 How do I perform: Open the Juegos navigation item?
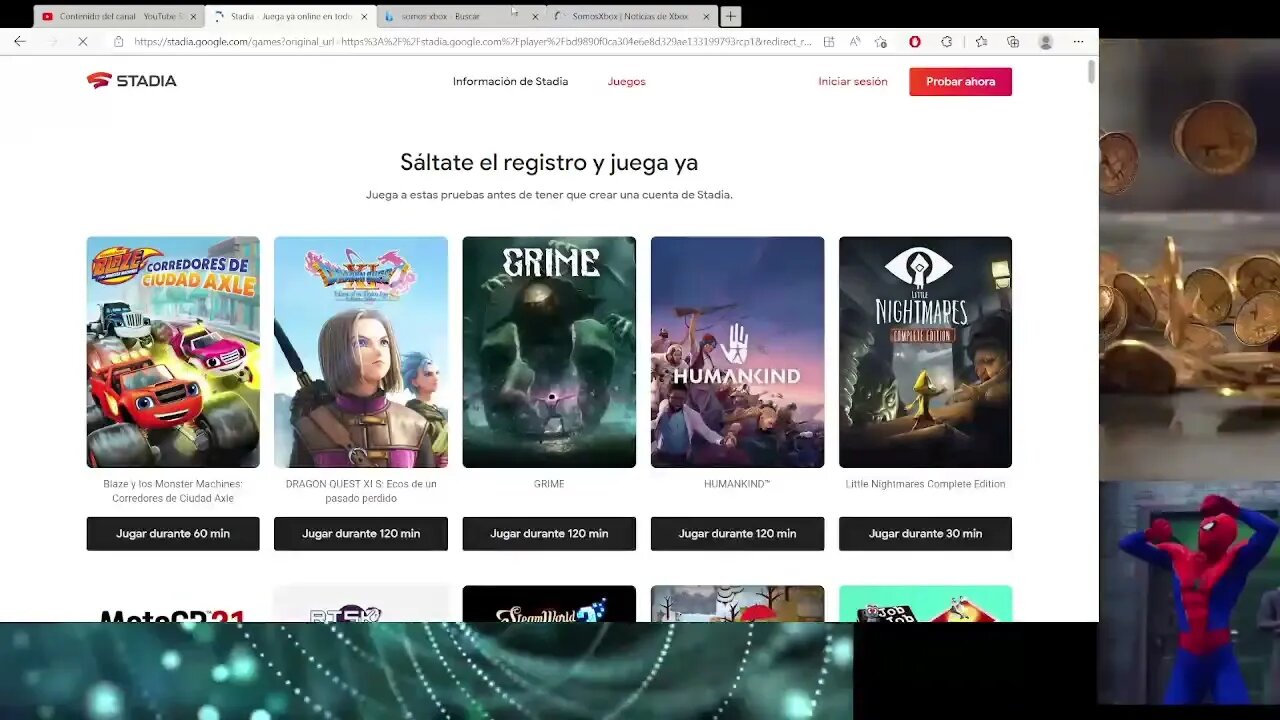coord(627,82)
